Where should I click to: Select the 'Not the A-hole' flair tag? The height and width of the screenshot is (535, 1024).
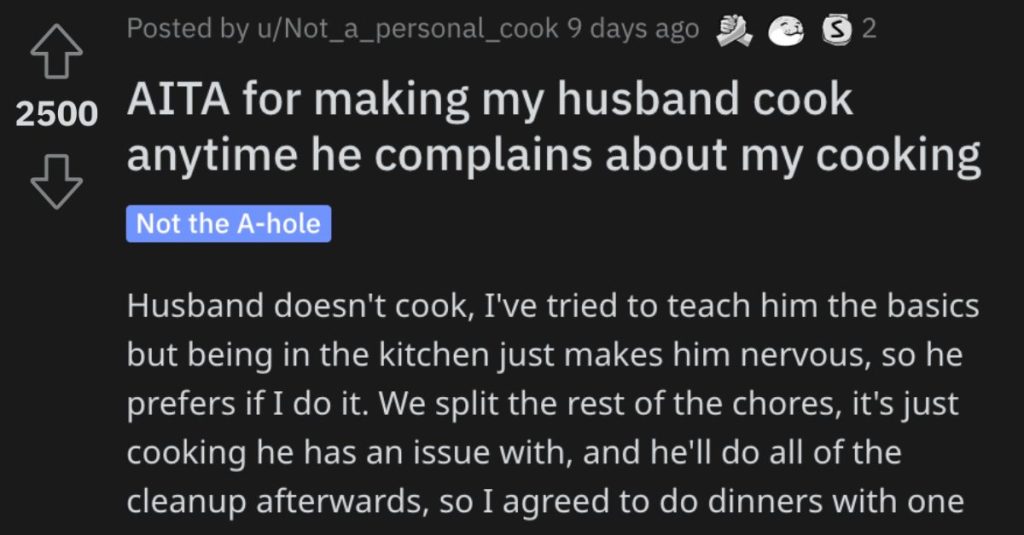(229, 224)
